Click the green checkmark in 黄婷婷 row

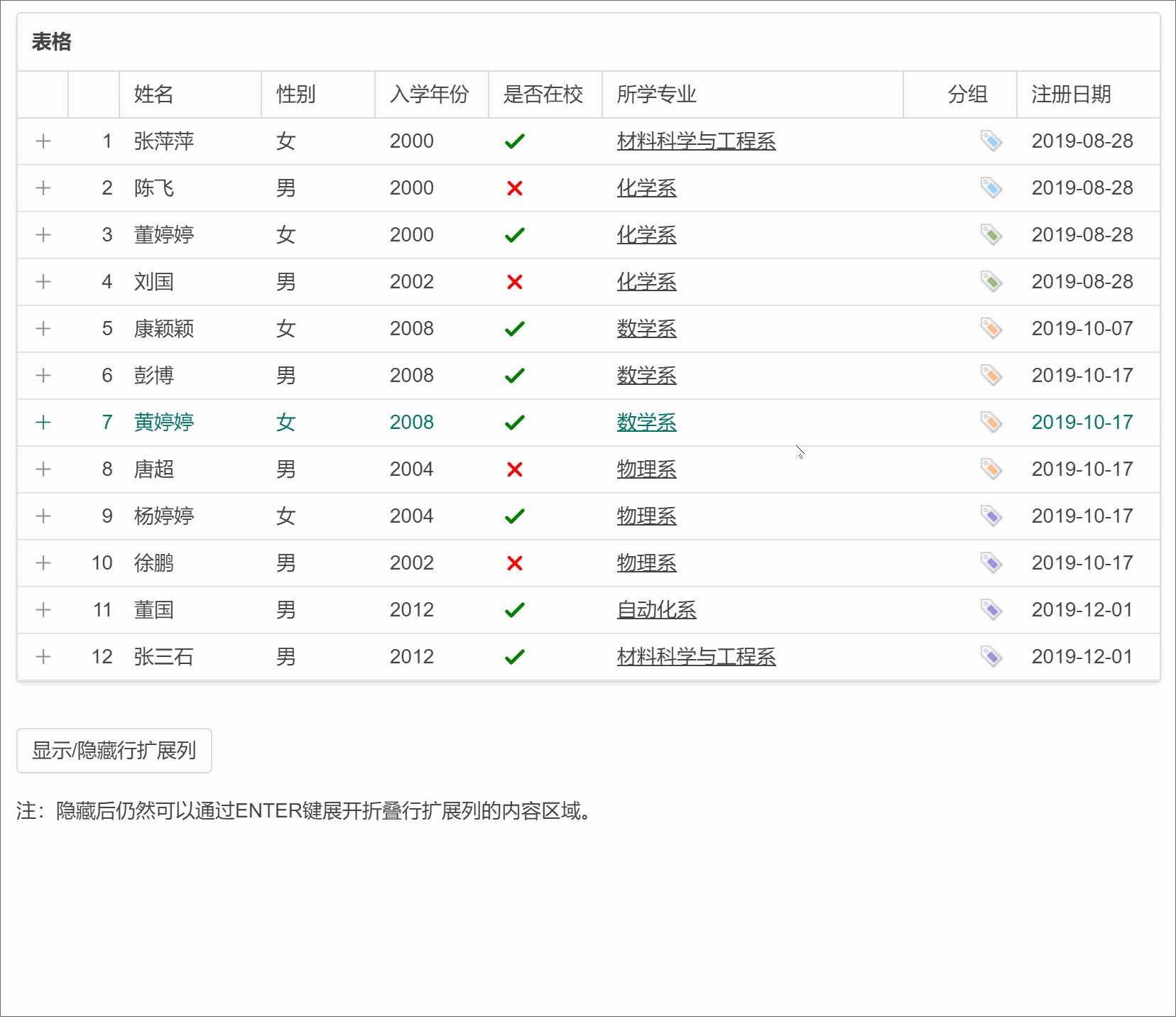[x=515, y=423]
